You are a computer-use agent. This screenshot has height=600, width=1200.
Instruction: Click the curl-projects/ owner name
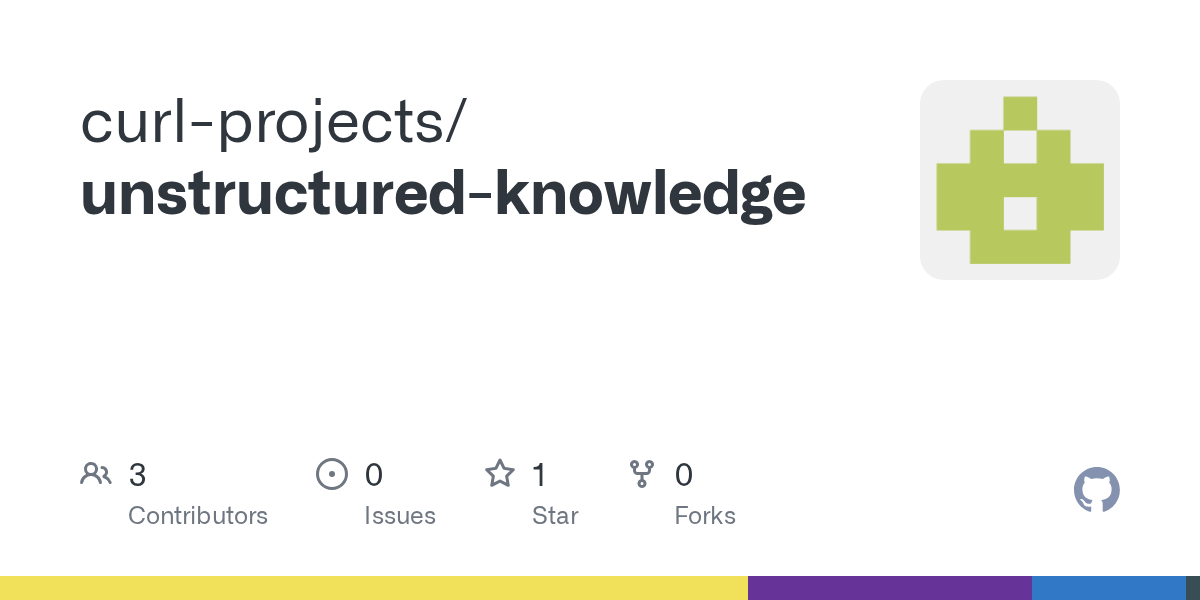tap(272, 124)
